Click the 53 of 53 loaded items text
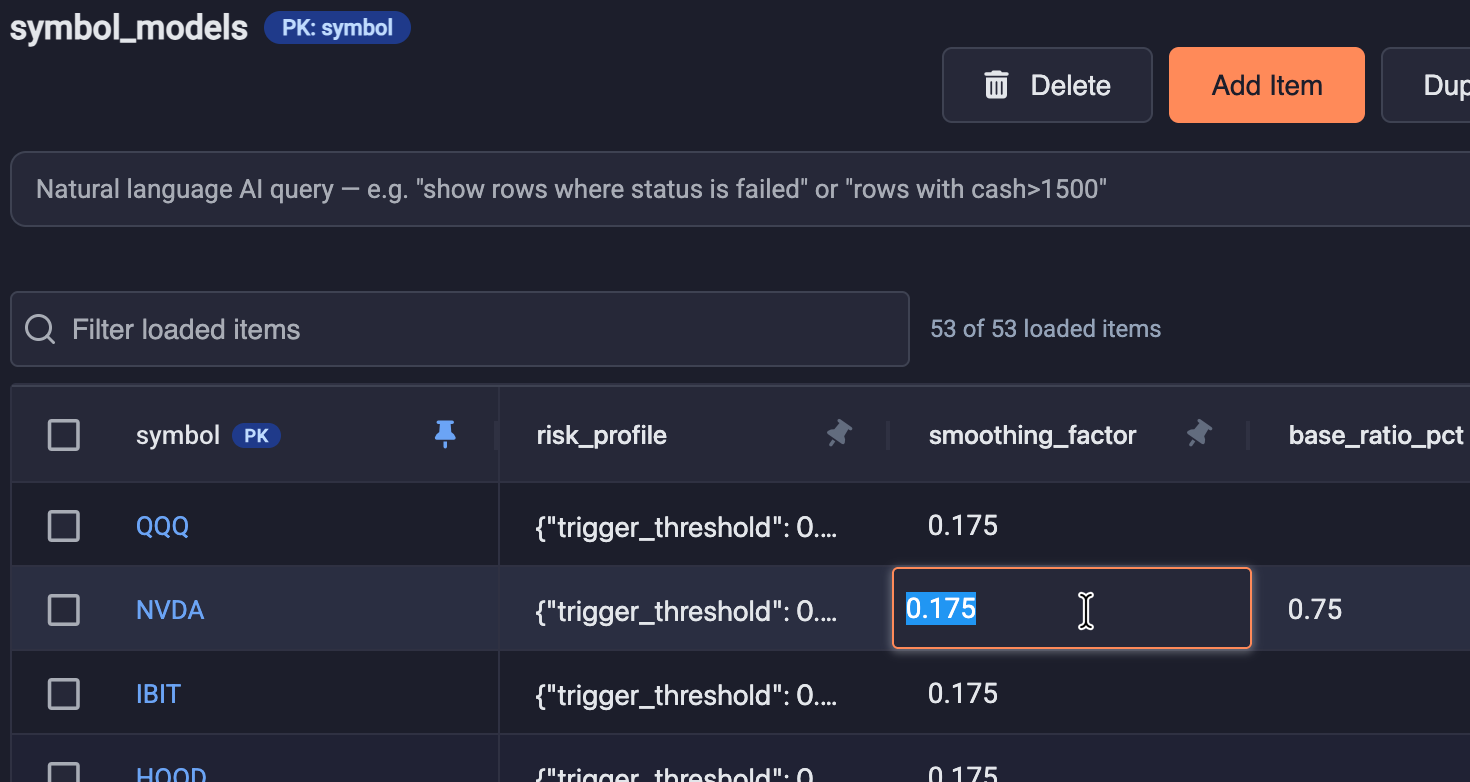The image size is (1470, 782). pyautogui.click(x=1045, y=329)
